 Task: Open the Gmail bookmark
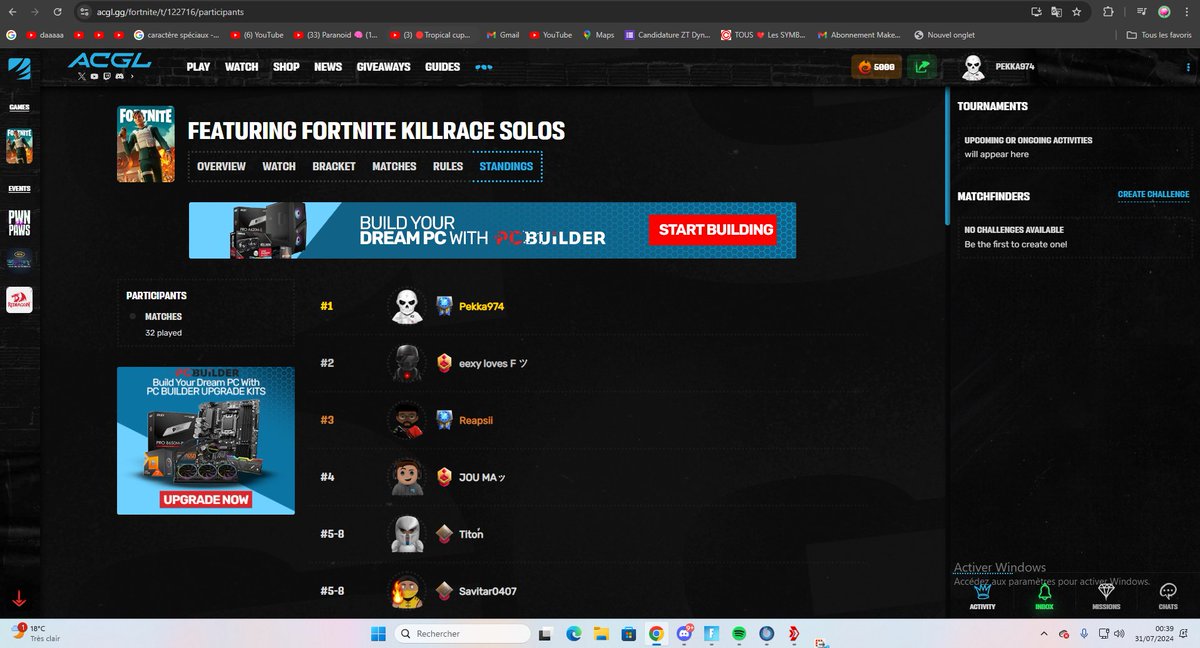point(502,34)
